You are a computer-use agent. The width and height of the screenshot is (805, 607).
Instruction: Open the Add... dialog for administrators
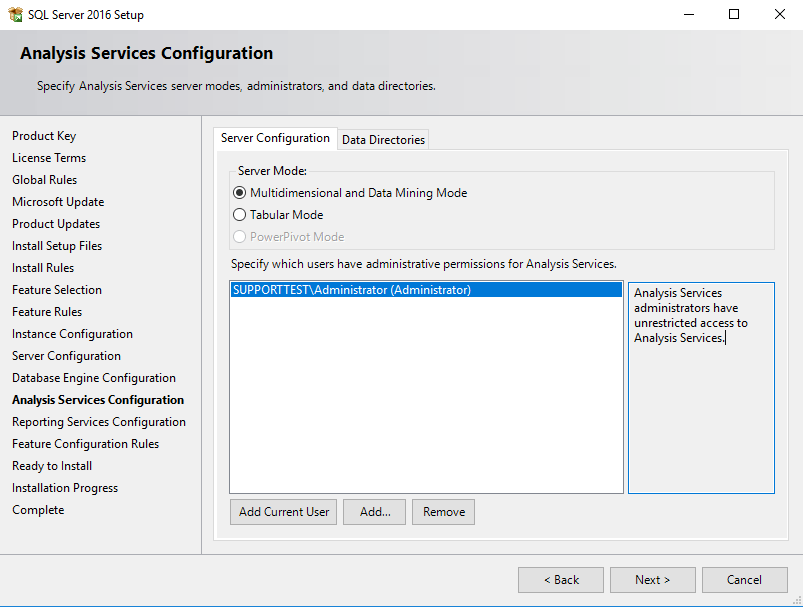point(374,511)
